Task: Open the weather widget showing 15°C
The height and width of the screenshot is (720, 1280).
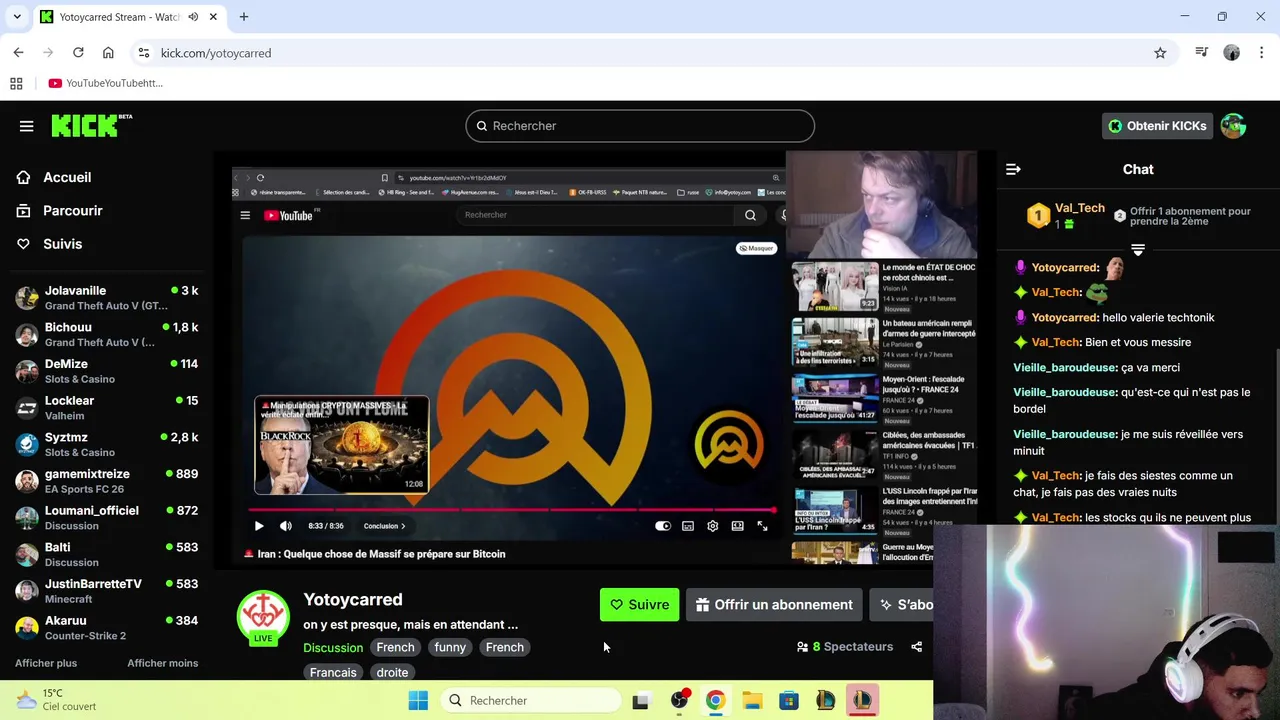Action: (x=56, y=699)
